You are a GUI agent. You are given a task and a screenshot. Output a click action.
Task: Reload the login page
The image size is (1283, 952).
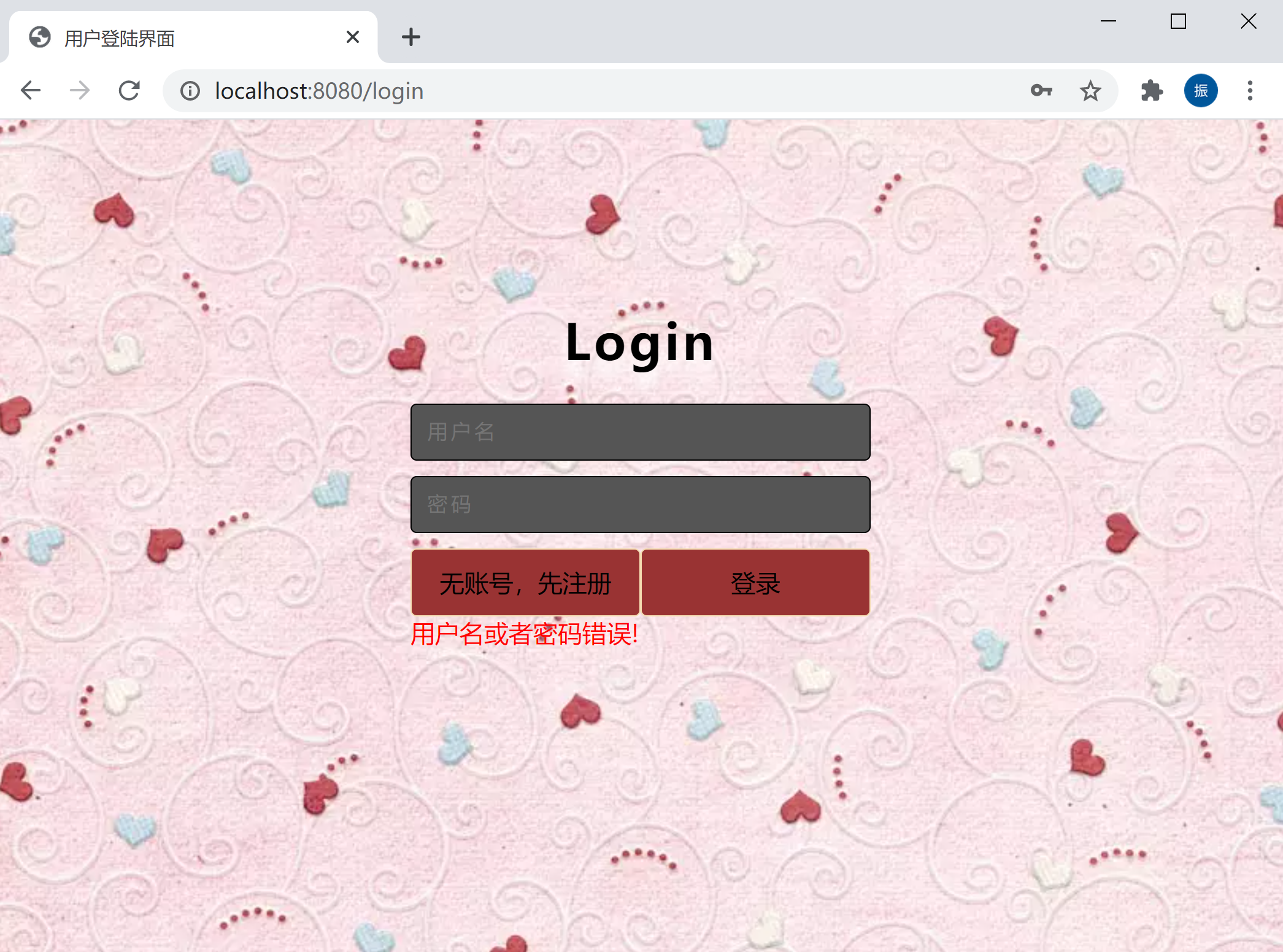coord(129,91)
